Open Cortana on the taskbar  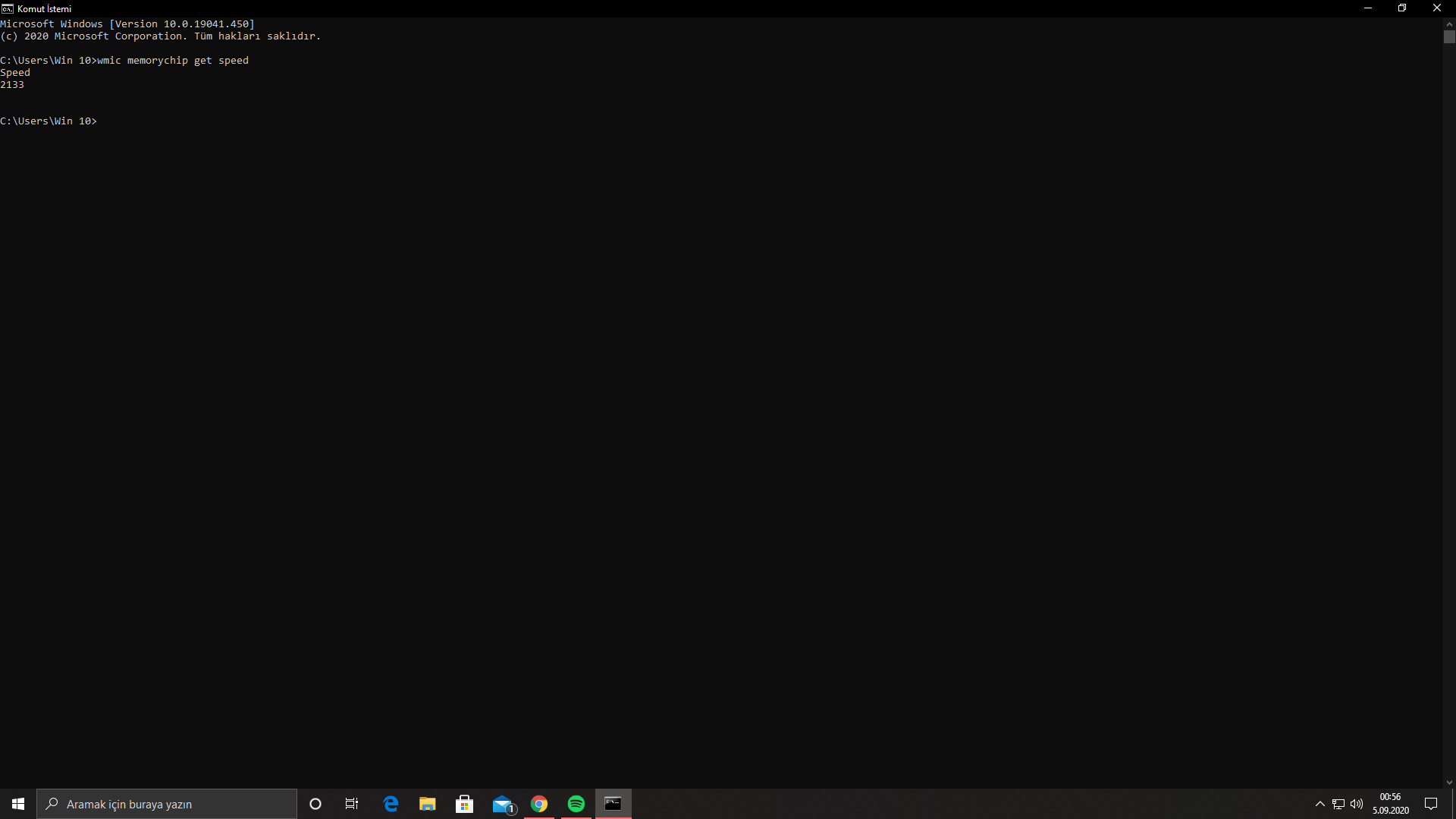315,804
